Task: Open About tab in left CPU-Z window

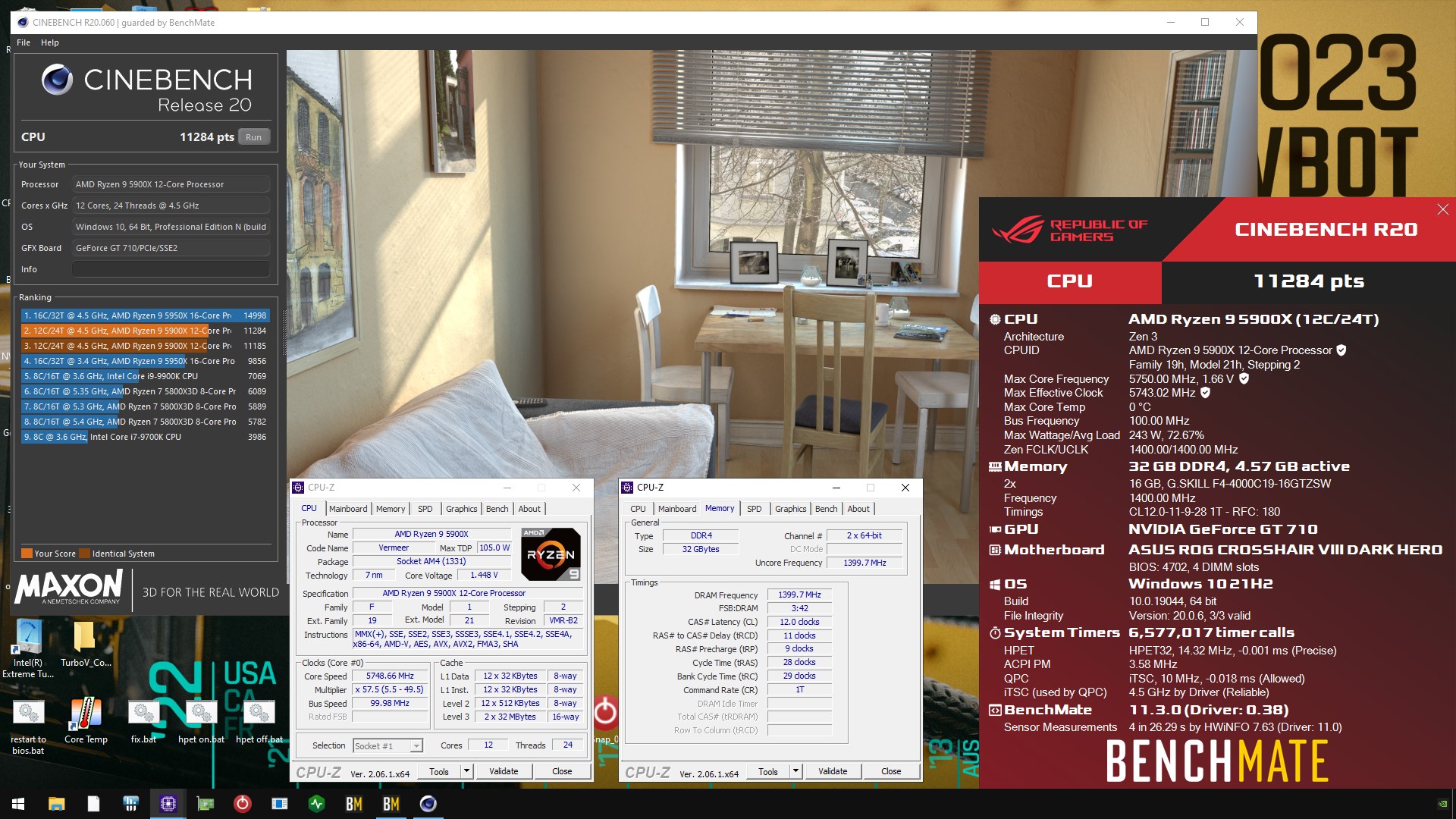Action: [529, 509]
